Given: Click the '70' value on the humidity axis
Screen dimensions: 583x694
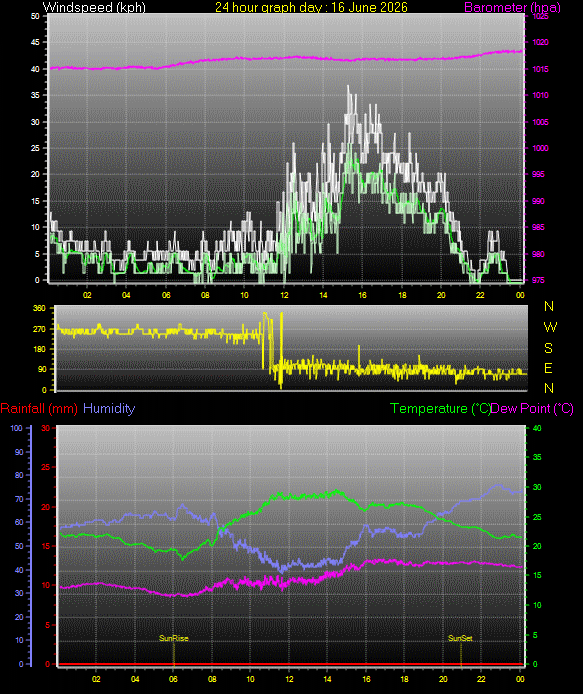Looking at the screenshot, I should pyautogui.click(x=19, y=499).
